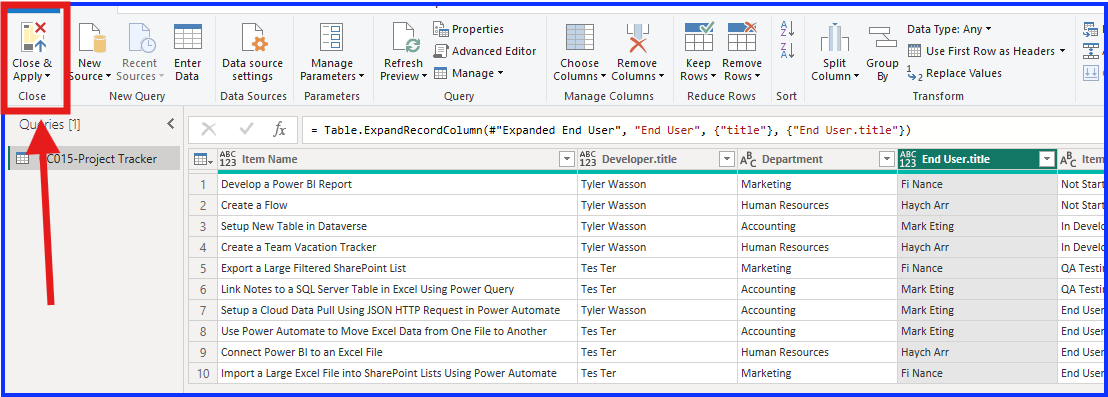Click the Keep Rows icon
Screen dimensions: 1108x397
[699, 37]
